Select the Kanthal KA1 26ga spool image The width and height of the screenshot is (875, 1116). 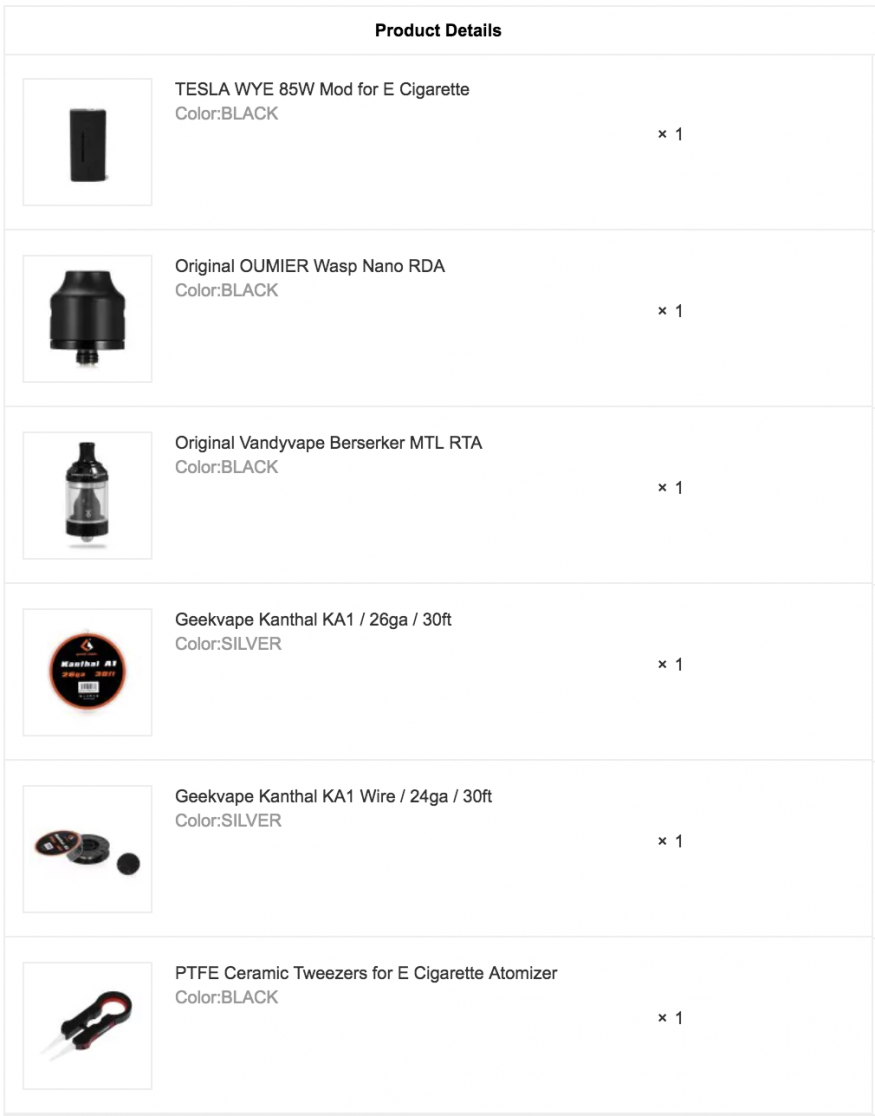(87, 671)
